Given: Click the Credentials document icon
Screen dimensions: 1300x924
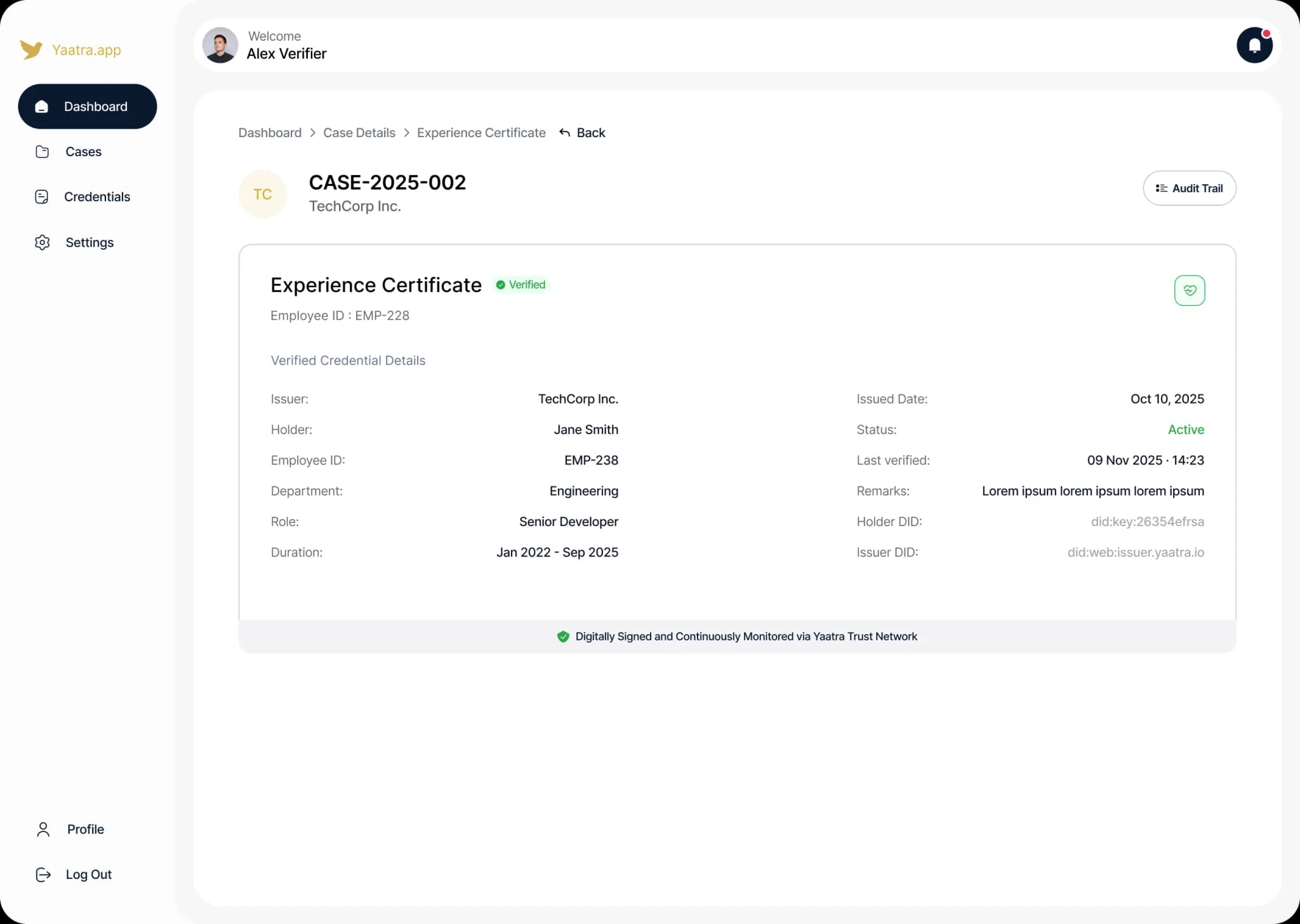Looking at the screenshot, I should click(x=42, y=197).
